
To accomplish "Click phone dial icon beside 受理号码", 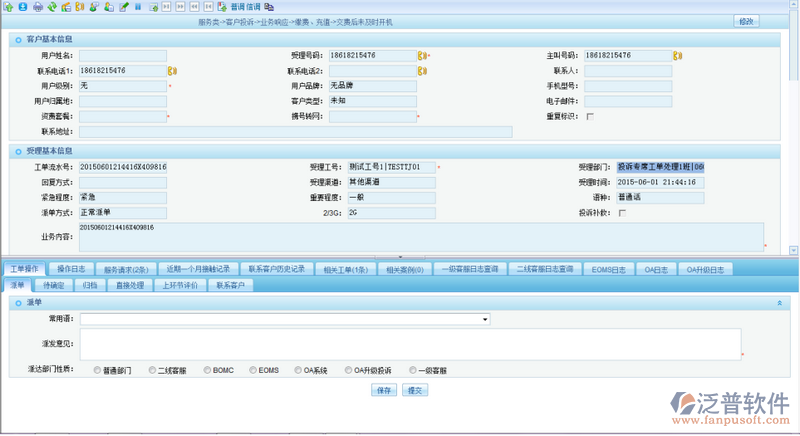I will (422, 56).
